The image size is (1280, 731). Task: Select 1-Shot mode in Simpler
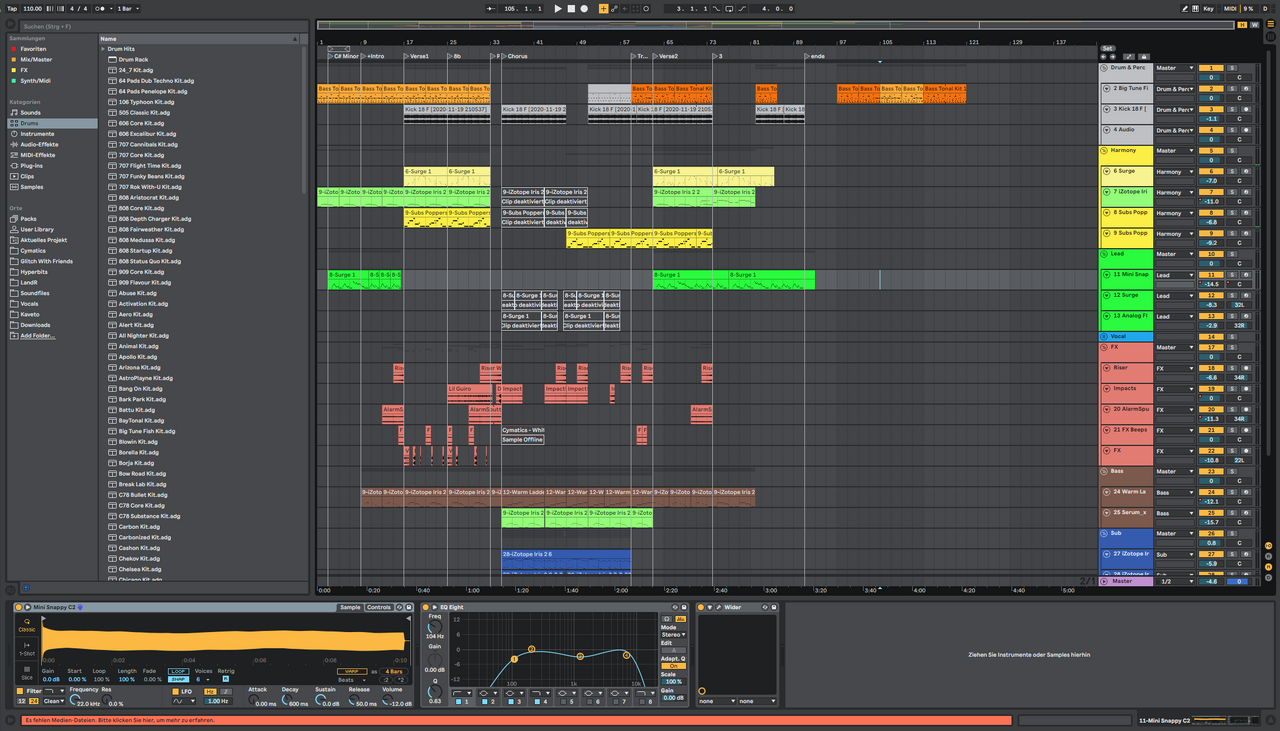pos(27,649)
